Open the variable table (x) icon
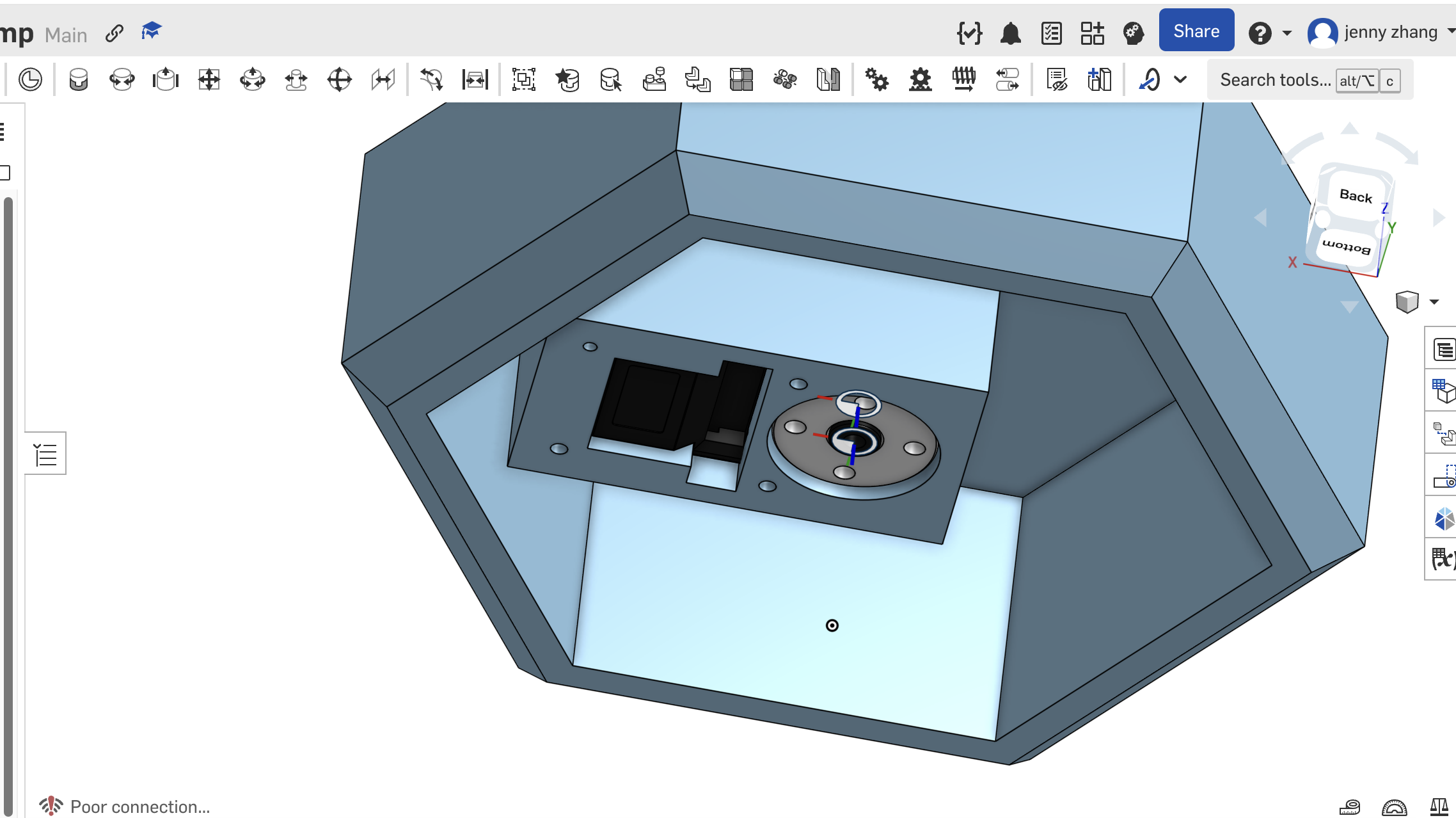Screen dimensions: 1456x818 click(1443, 559)
